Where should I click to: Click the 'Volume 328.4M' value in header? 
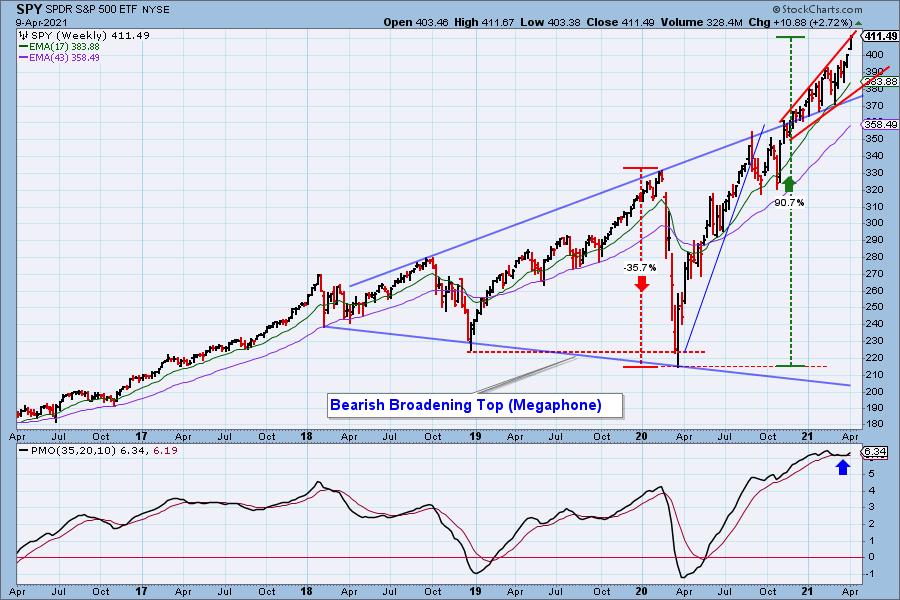click(703, 22)
